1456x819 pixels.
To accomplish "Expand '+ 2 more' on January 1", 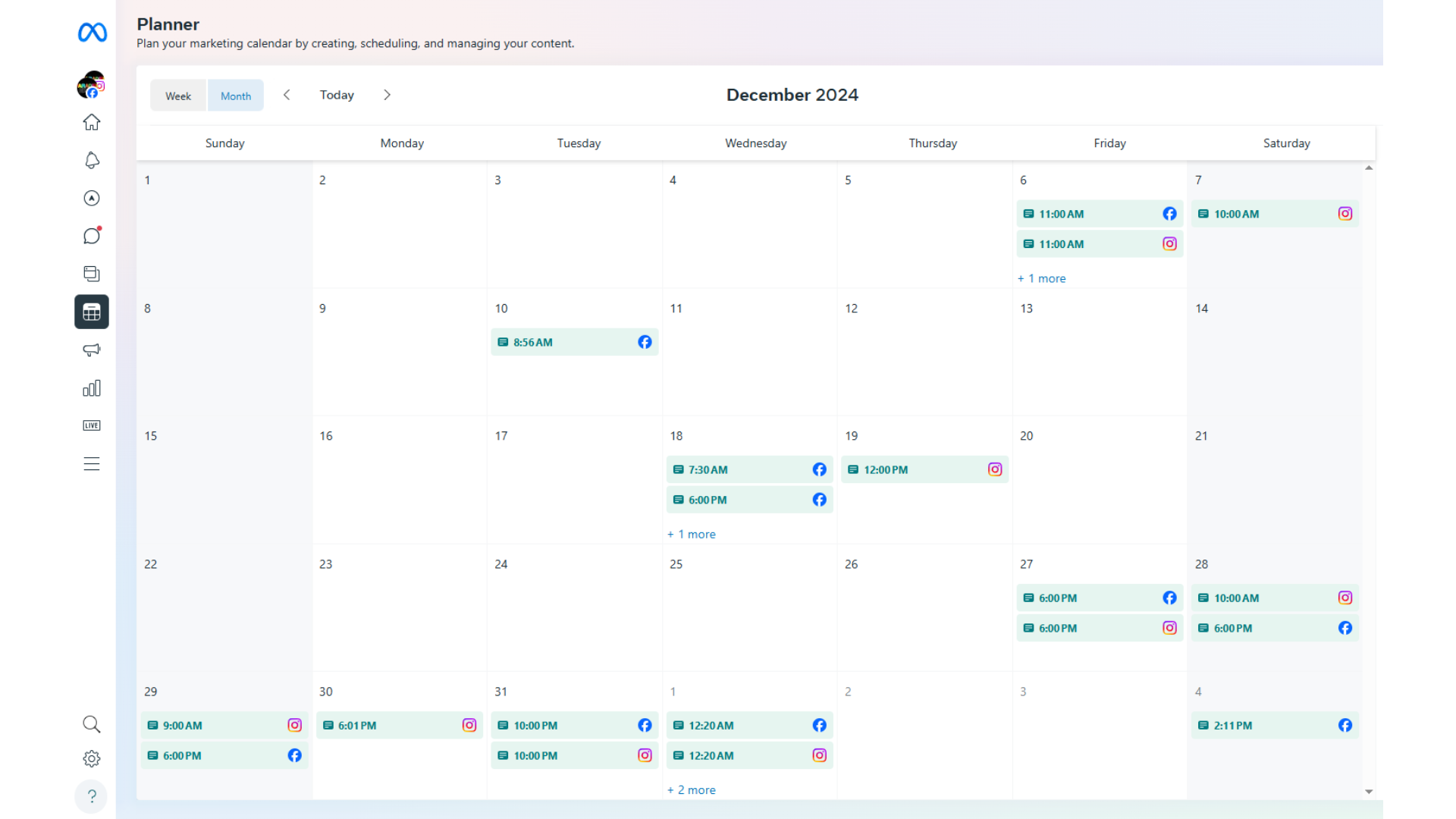I will coord(692,789).
